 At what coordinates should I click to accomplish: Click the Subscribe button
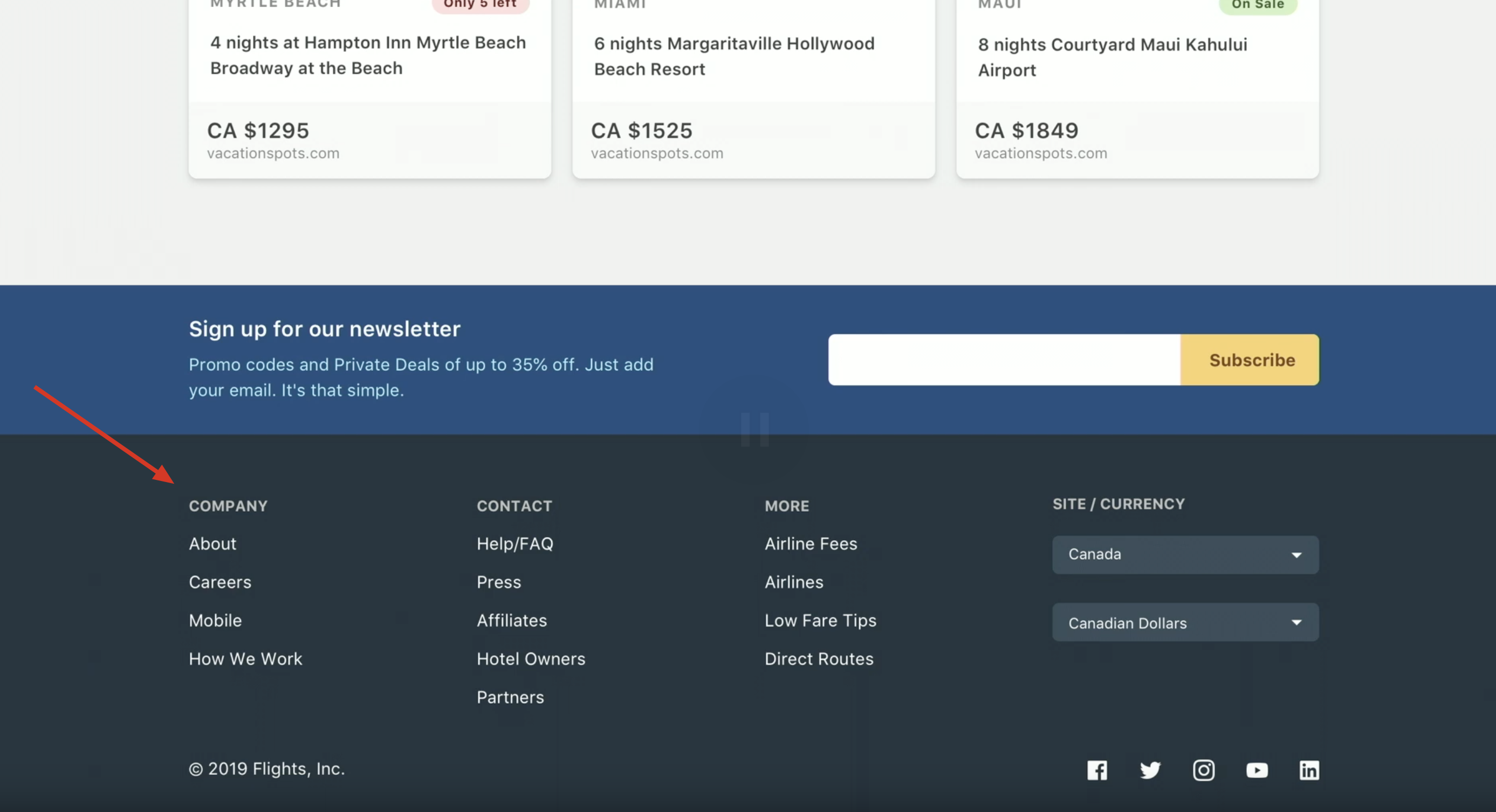click(1252, 360)
